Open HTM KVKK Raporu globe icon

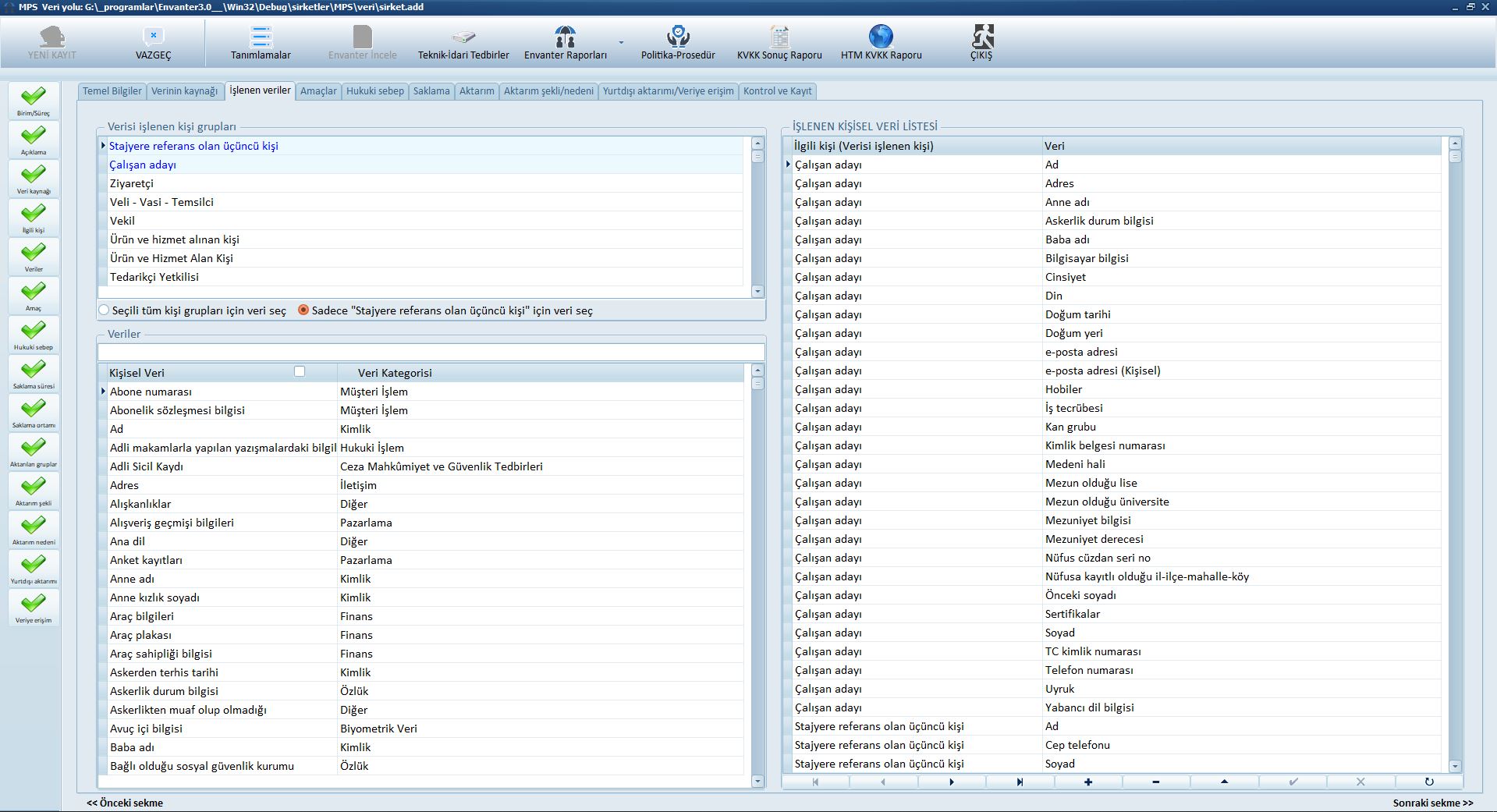click(x=881, y=36)
